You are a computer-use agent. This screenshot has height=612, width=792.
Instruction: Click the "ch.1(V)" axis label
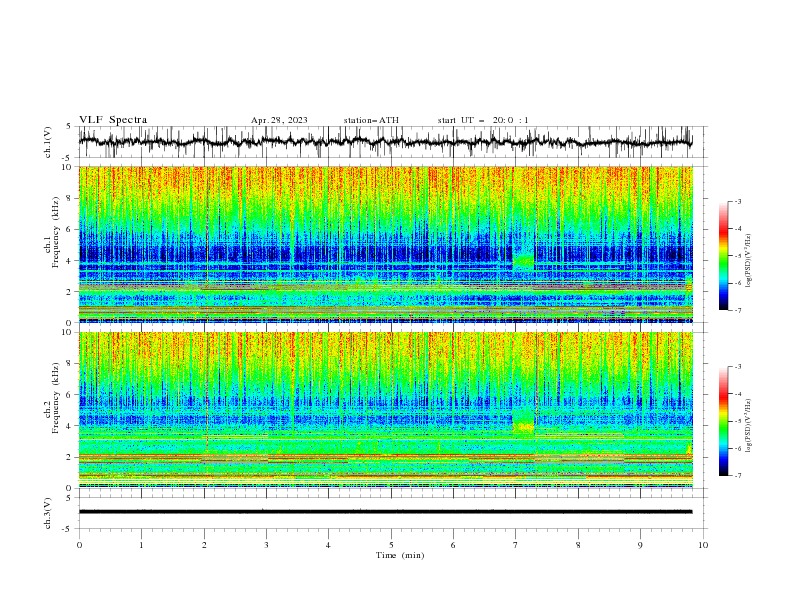click(48, 142)
